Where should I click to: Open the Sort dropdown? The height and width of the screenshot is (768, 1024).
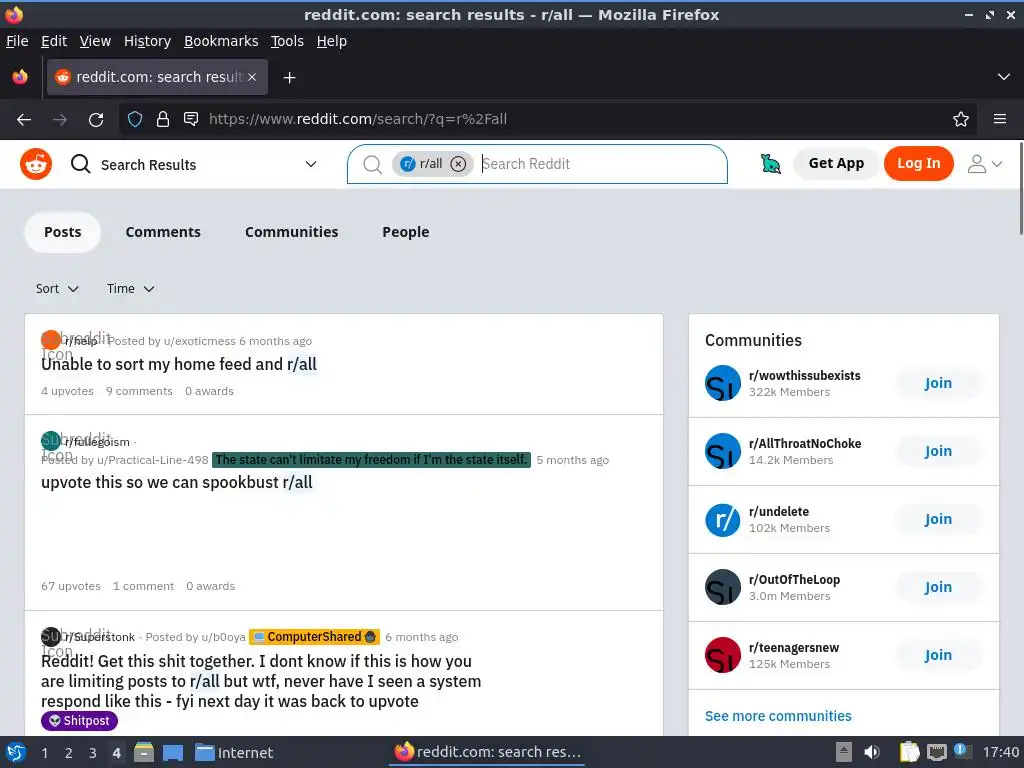[57, 289]
